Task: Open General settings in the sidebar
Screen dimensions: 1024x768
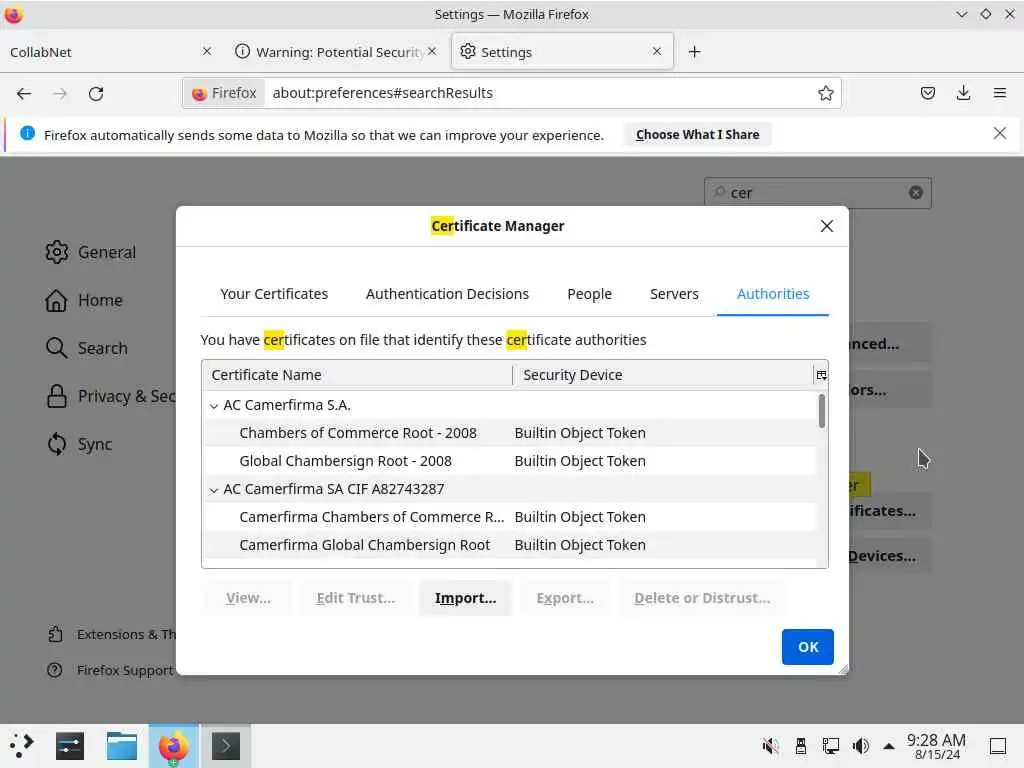Action: coord(91,252)
